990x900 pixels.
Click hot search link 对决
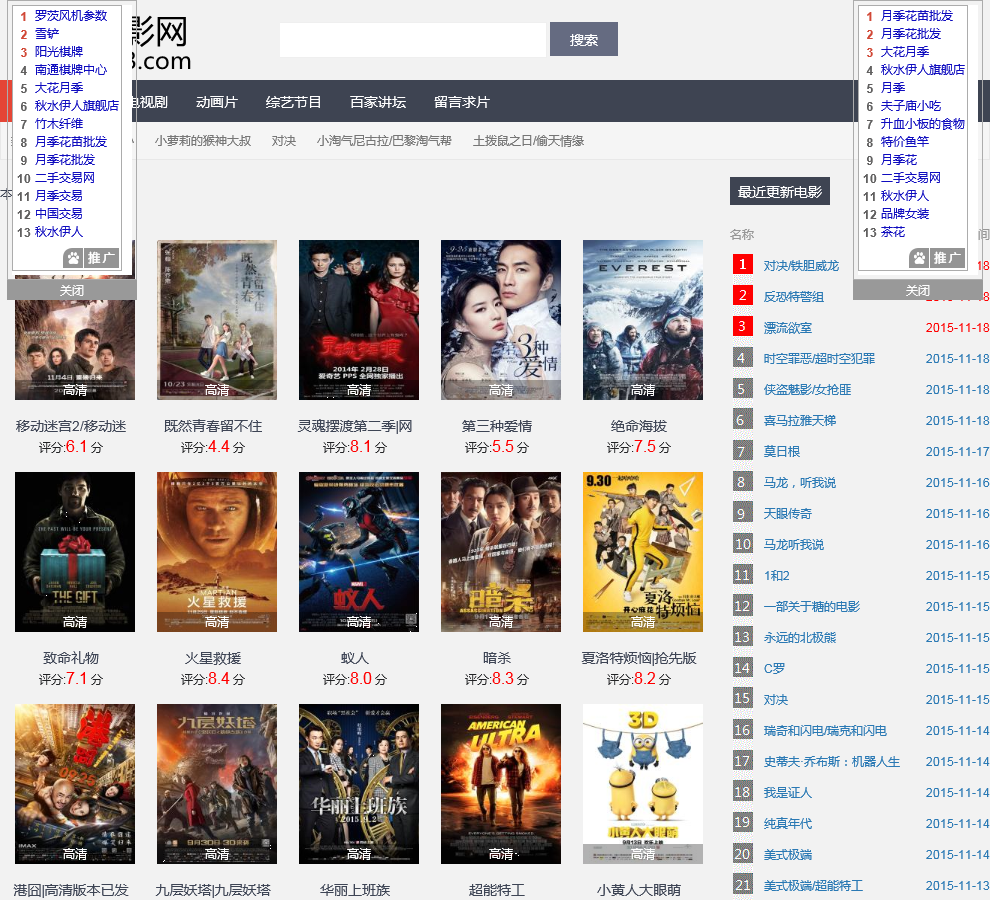coord(283,141)
